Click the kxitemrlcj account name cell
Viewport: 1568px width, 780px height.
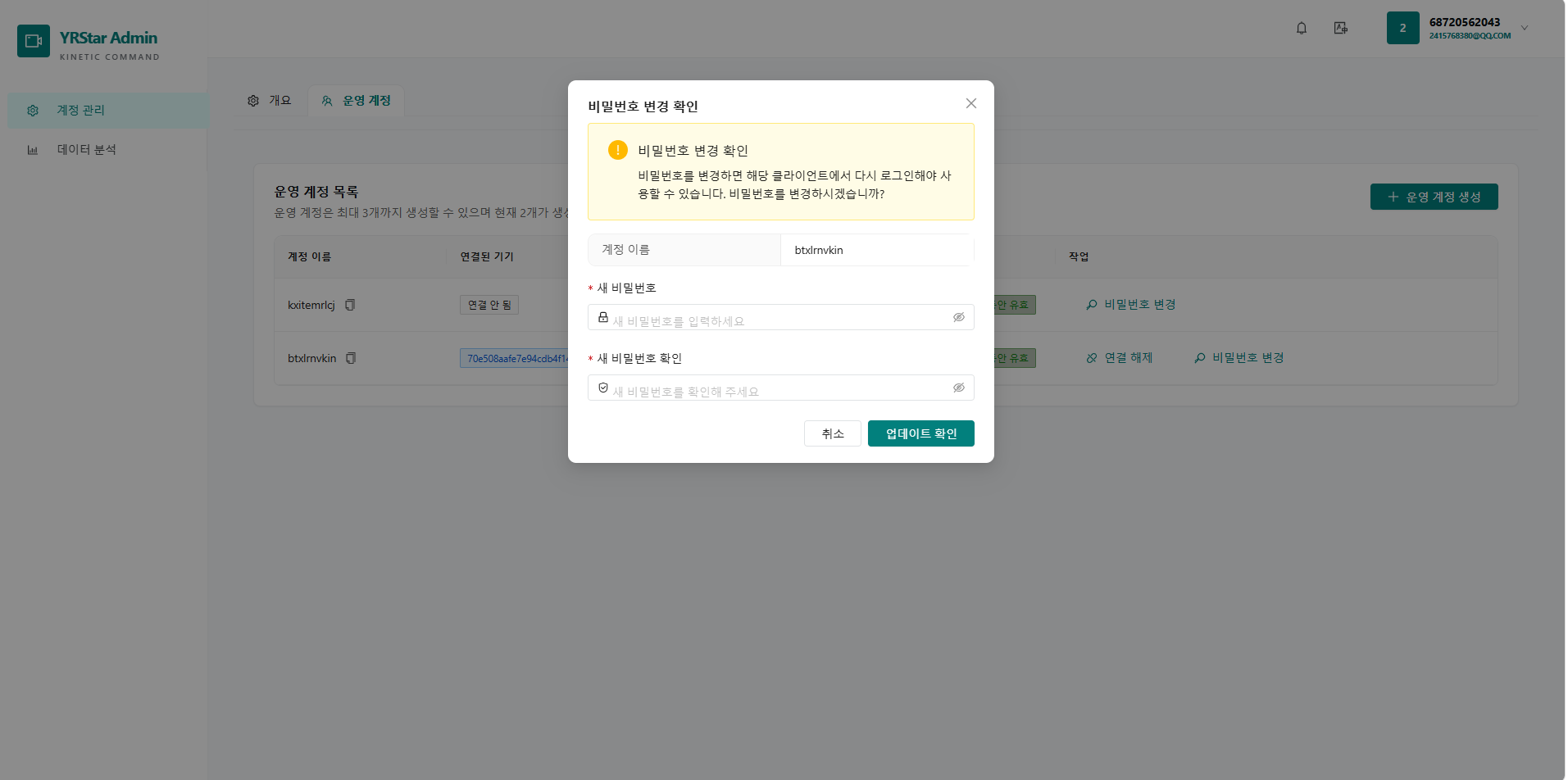[x=311, y=305]
